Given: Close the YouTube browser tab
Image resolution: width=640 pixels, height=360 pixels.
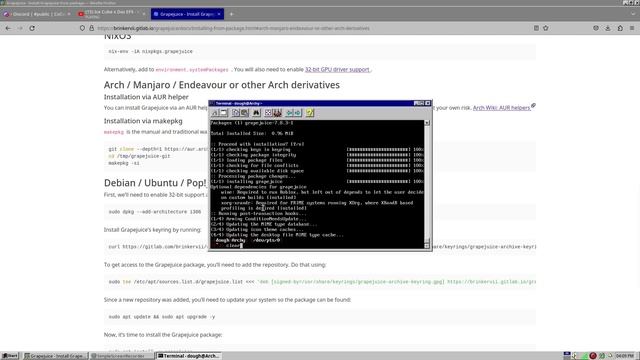Looking at the screenshot, I should tap(144, 14).
